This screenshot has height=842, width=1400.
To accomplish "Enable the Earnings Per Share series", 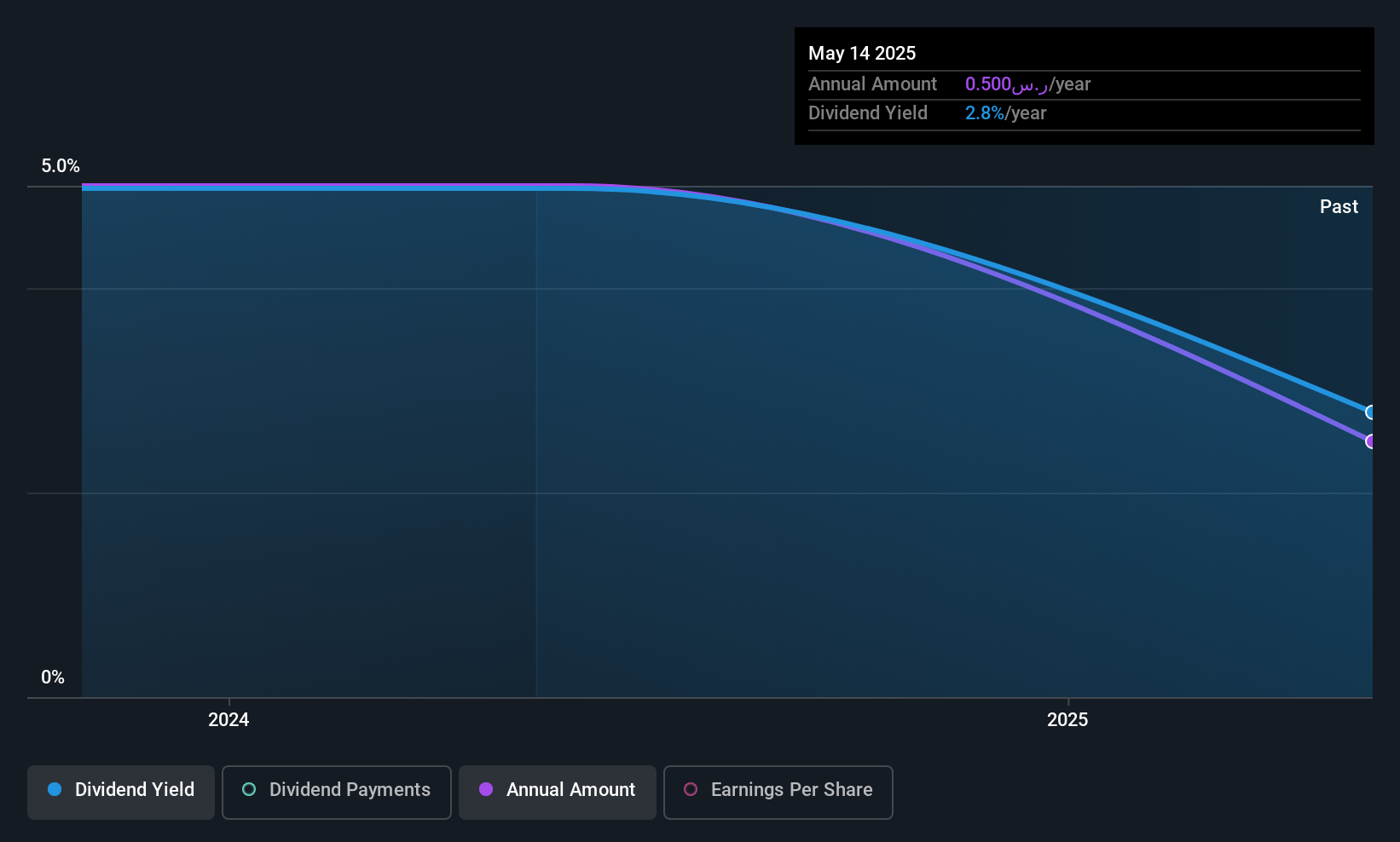I will click(778, 793).
